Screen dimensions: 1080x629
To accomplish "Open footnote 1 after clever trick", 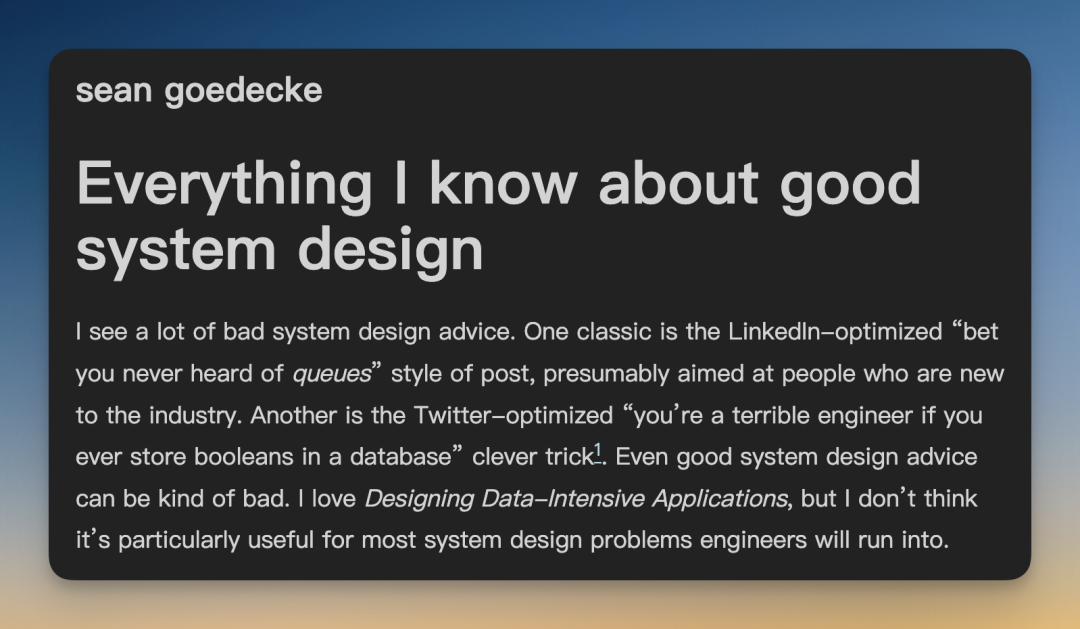I will 598,453.
